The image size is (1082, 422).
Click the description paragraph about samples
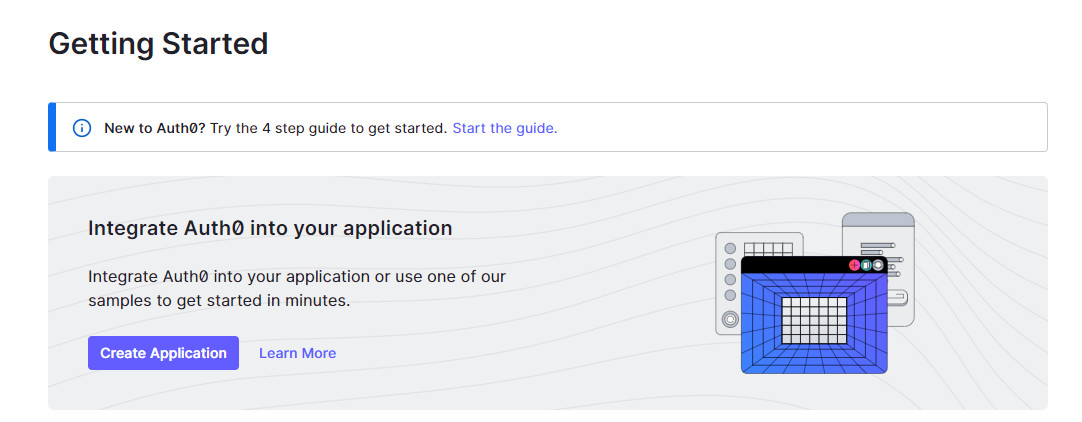(297, 288)
